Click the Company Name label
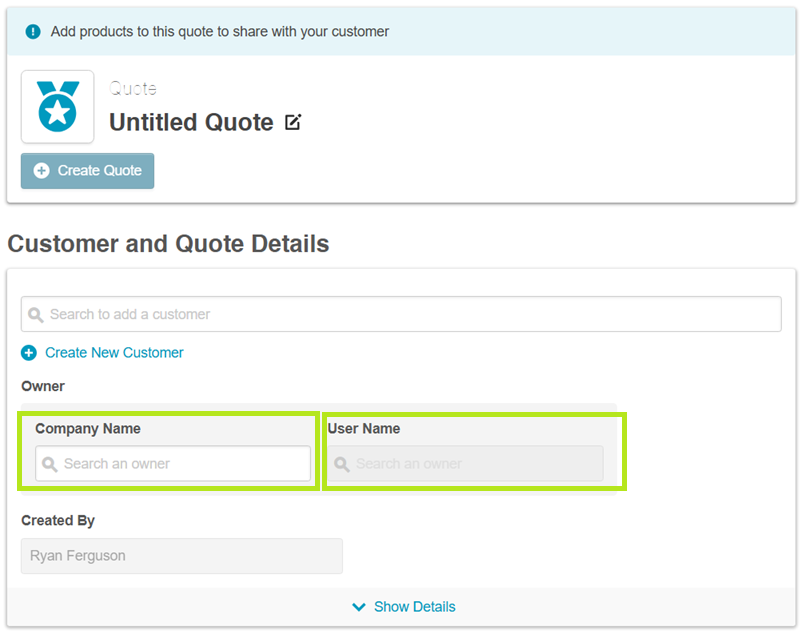 coord(88,429)
